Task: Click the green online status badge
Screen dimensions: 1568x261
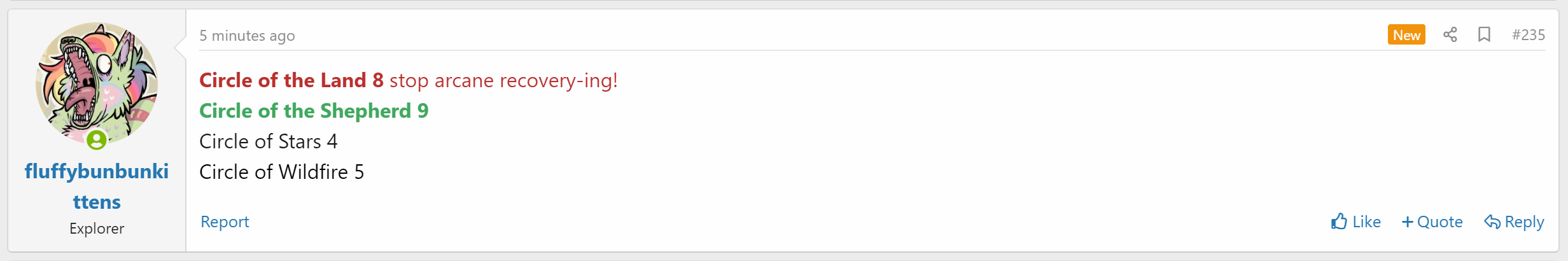Action: pos(97,139)
